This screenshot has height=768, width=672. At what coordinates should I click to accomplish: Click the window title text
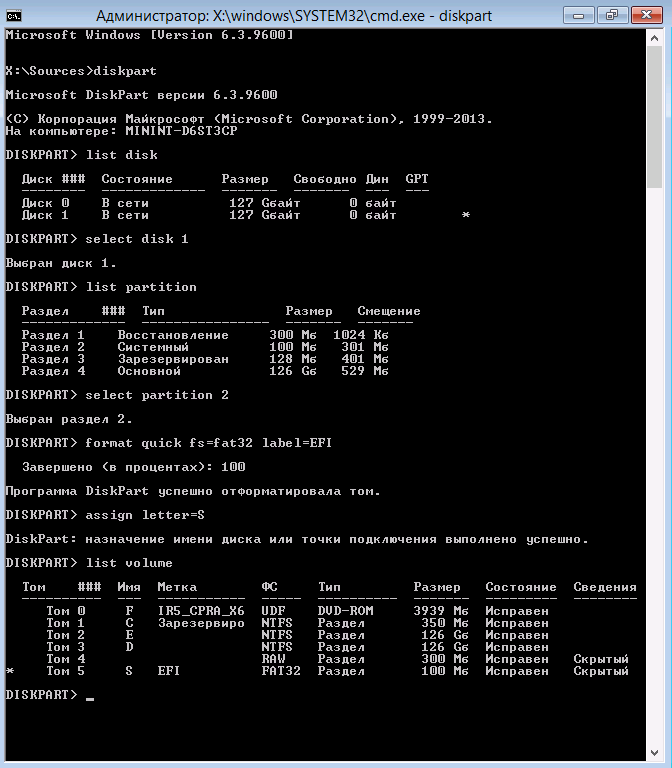294,16
